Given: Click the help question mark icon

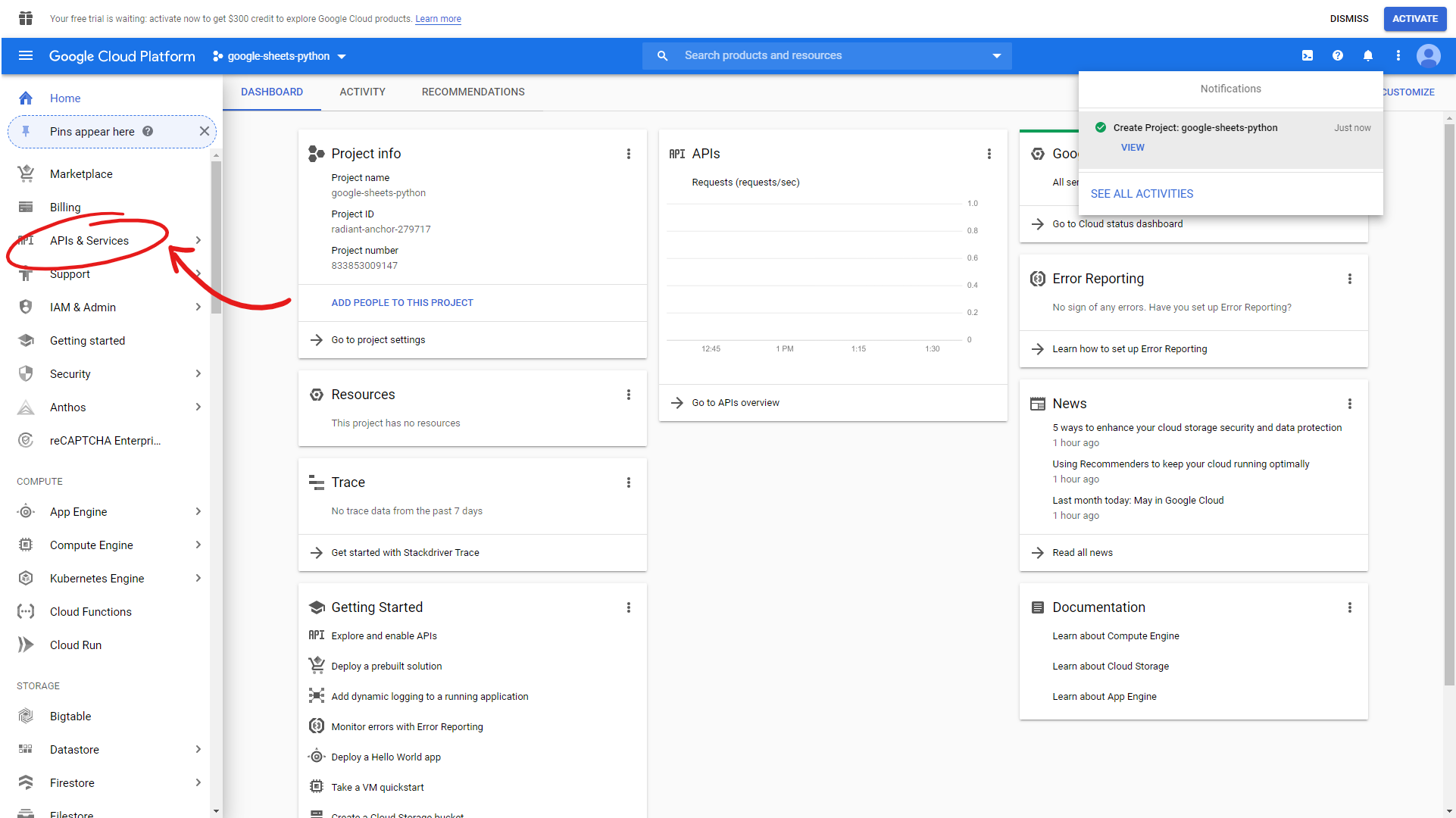Looking at the screenshot, I should click(x=1337, y=55).
